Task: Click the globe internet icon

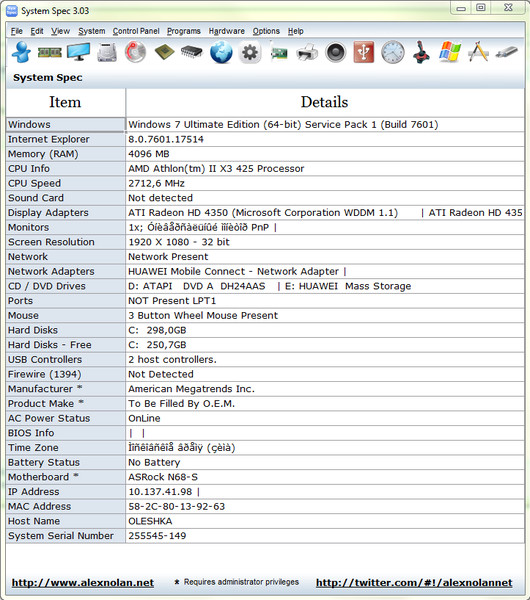Action: click(221, 52)
